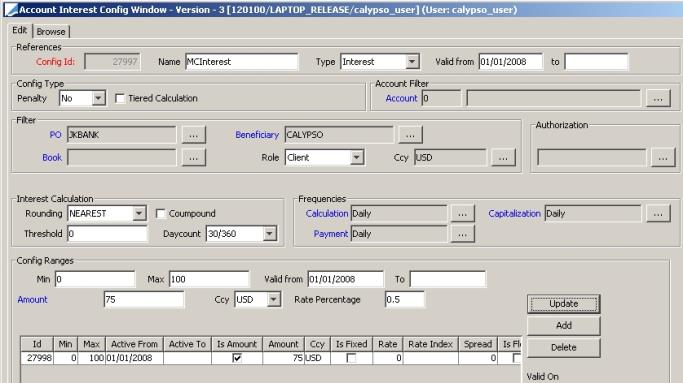Viewport: 683px width, 383px height.
Task: Check the Is Fixed checkbox in row 27998
Action: [351, 358]
